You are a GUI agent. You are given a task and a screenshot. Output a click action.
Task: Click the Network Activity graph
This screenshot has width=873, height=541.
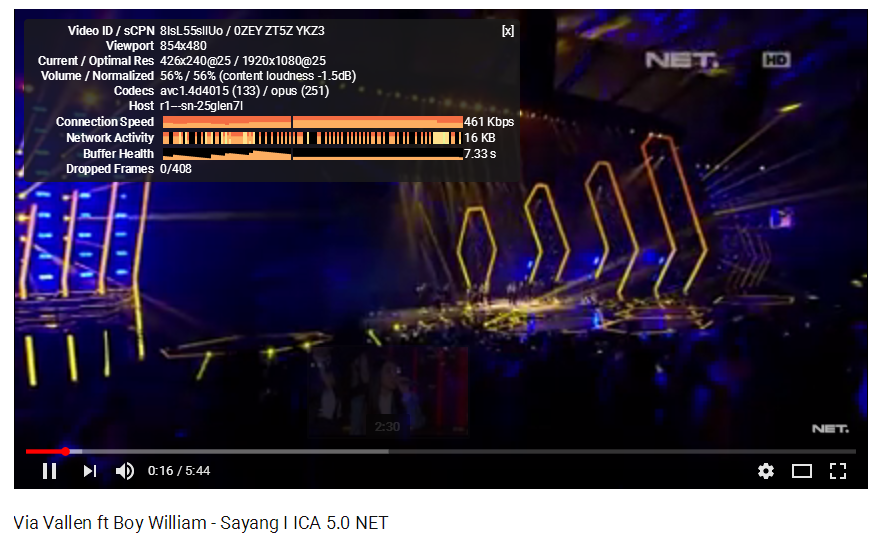pos(312,137)
